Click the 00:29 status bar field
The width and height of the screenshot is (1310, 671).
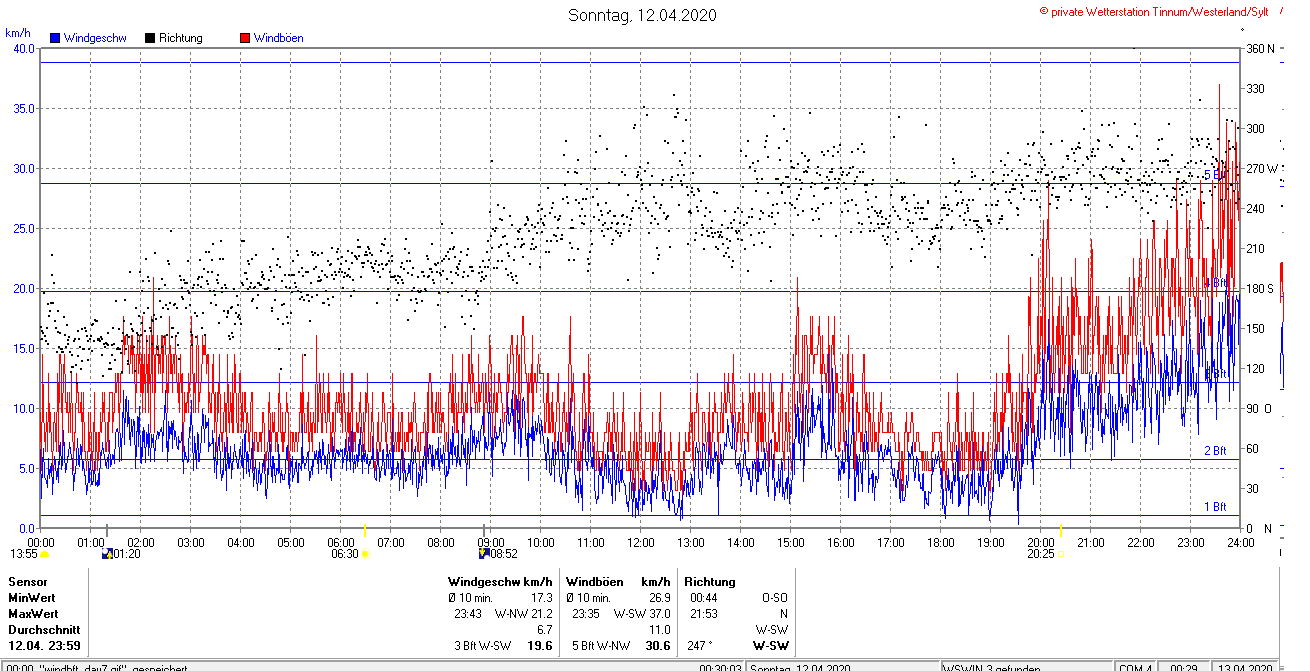pyautogui.click(x=1184, y=667)
